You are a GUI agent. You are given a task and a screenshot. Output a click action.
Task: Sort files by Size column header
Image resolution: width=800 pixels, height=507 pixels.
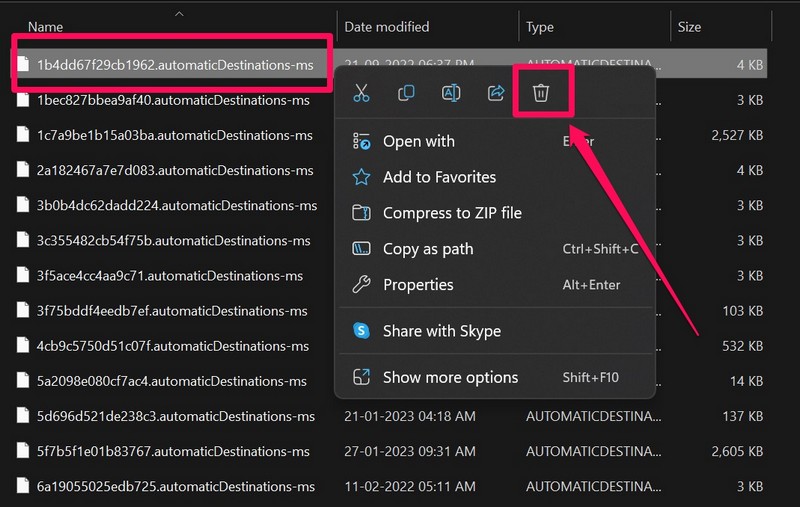pos(689,27)
